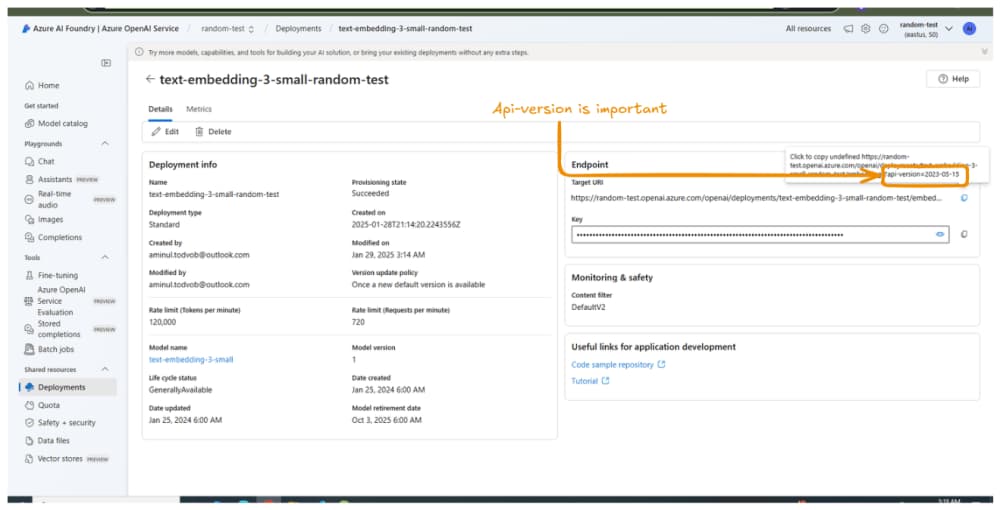Image resolution: width=1000 pixels, height=510 pixels.
Task: Select the Oct 3, 2025 retirement date
Action: tap(386, 420)
